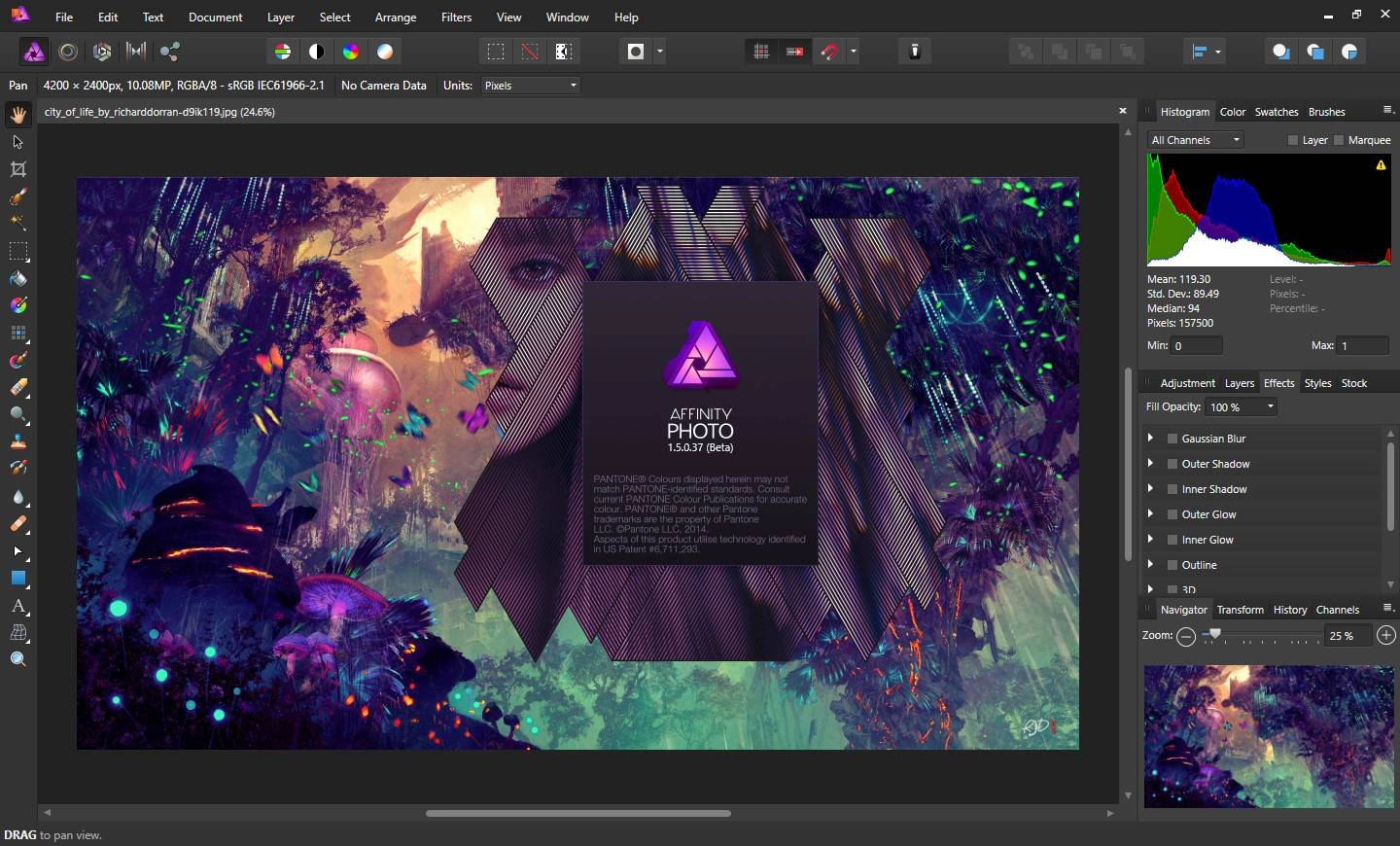This screenshot has width=1400, height=846.
Task: Close the city_of_life document tab
Action: pos(1123,111)
